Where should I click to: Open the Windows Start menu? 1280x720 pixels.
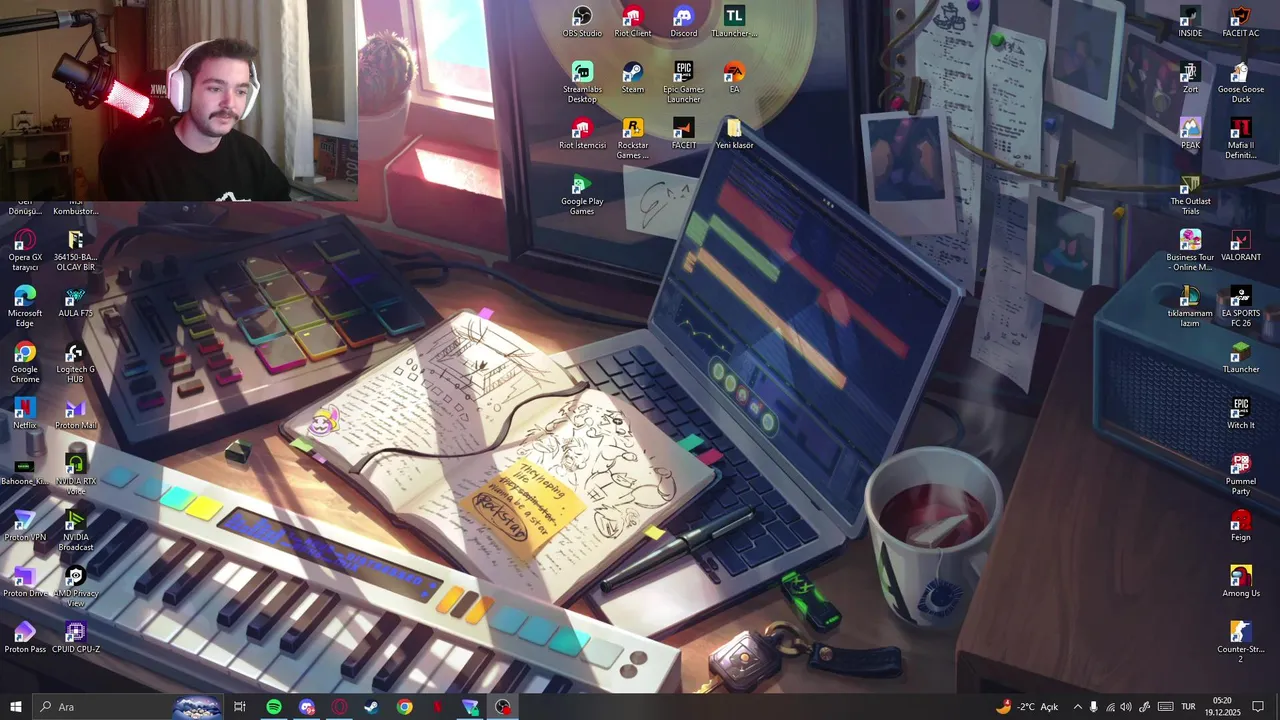click(x=16, y=707)
